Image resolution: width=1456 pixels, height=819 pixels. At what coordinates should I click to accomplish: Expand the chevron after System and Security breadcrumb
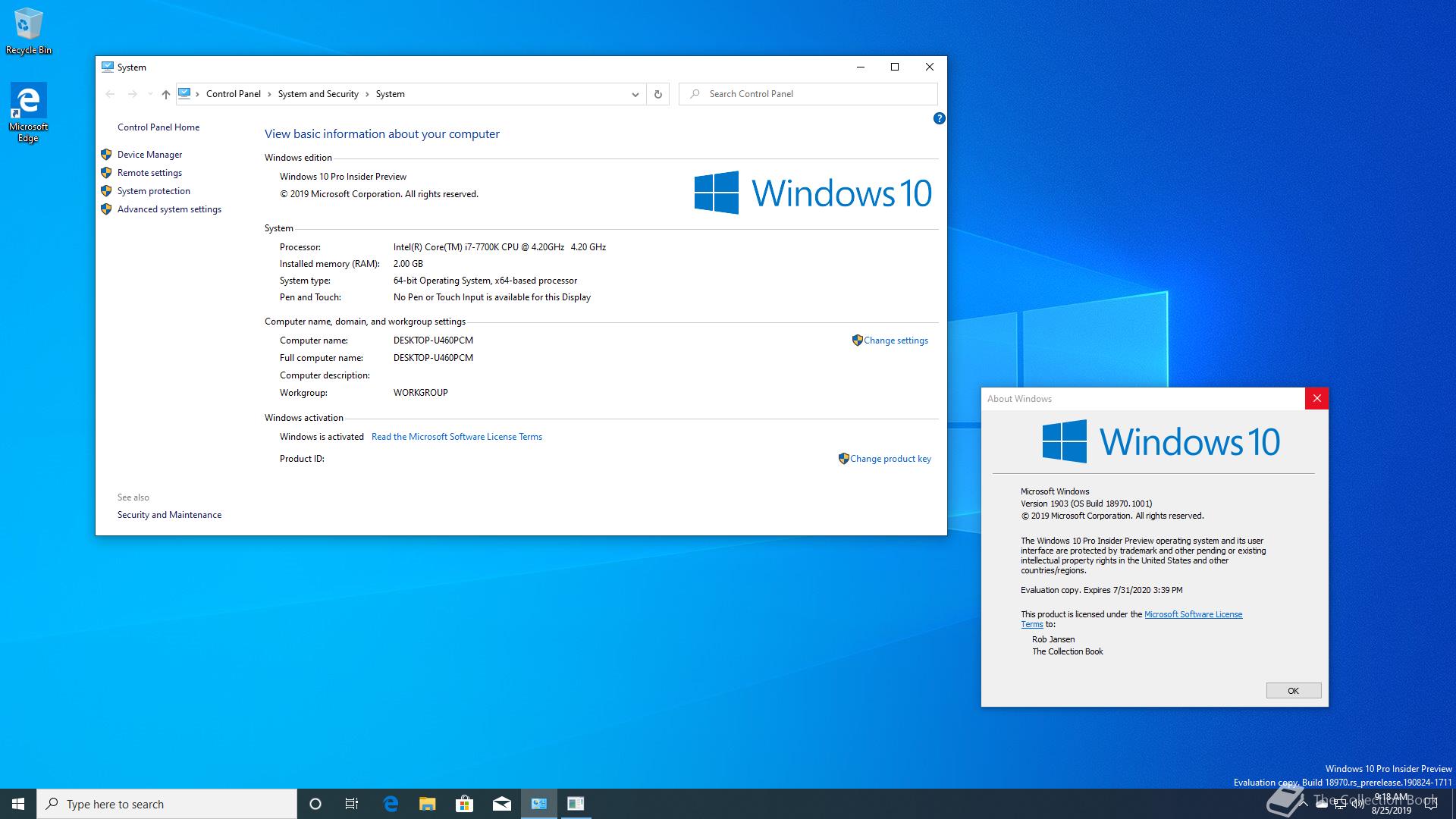point(367,94)
